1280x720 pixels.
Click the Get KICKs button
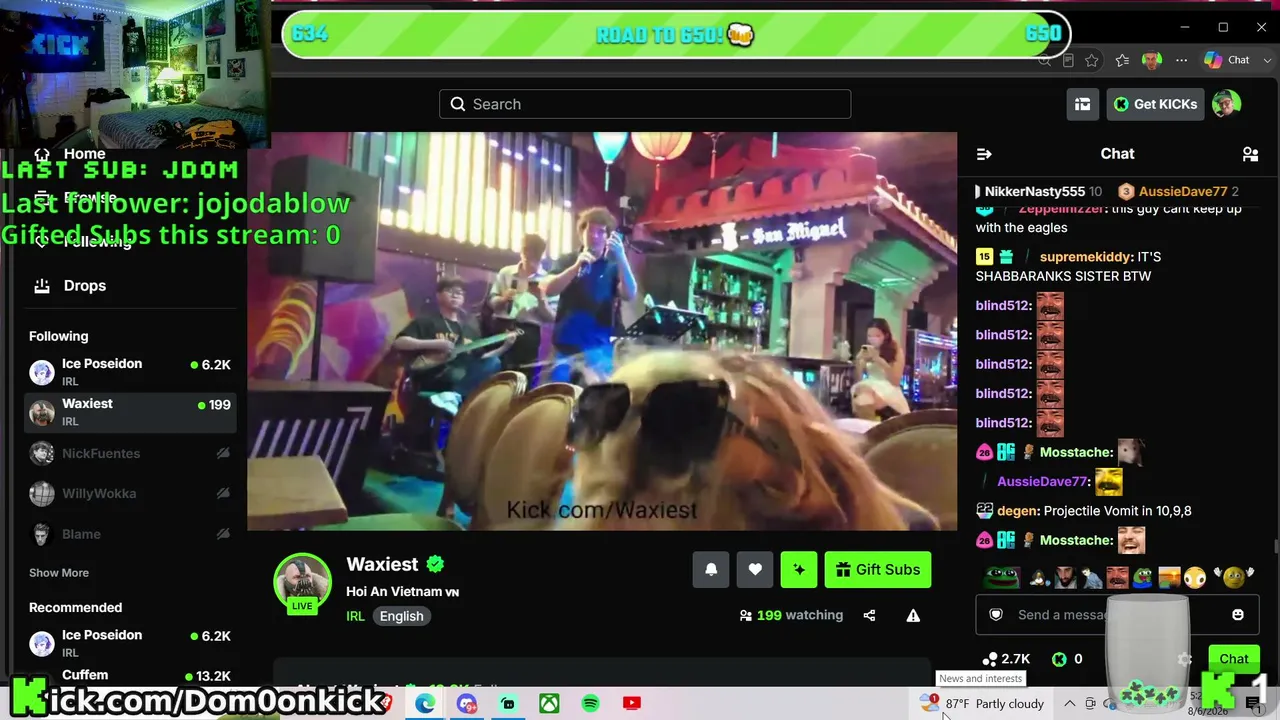point(1155,104)
